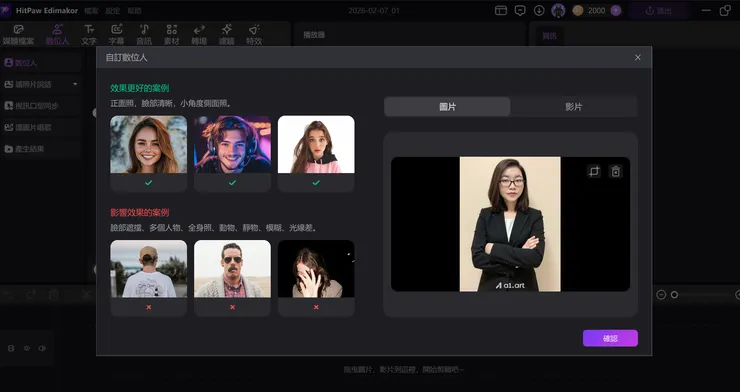
Task: Open the 素材 stock materials tool
Action: click(x=172, y=34)
